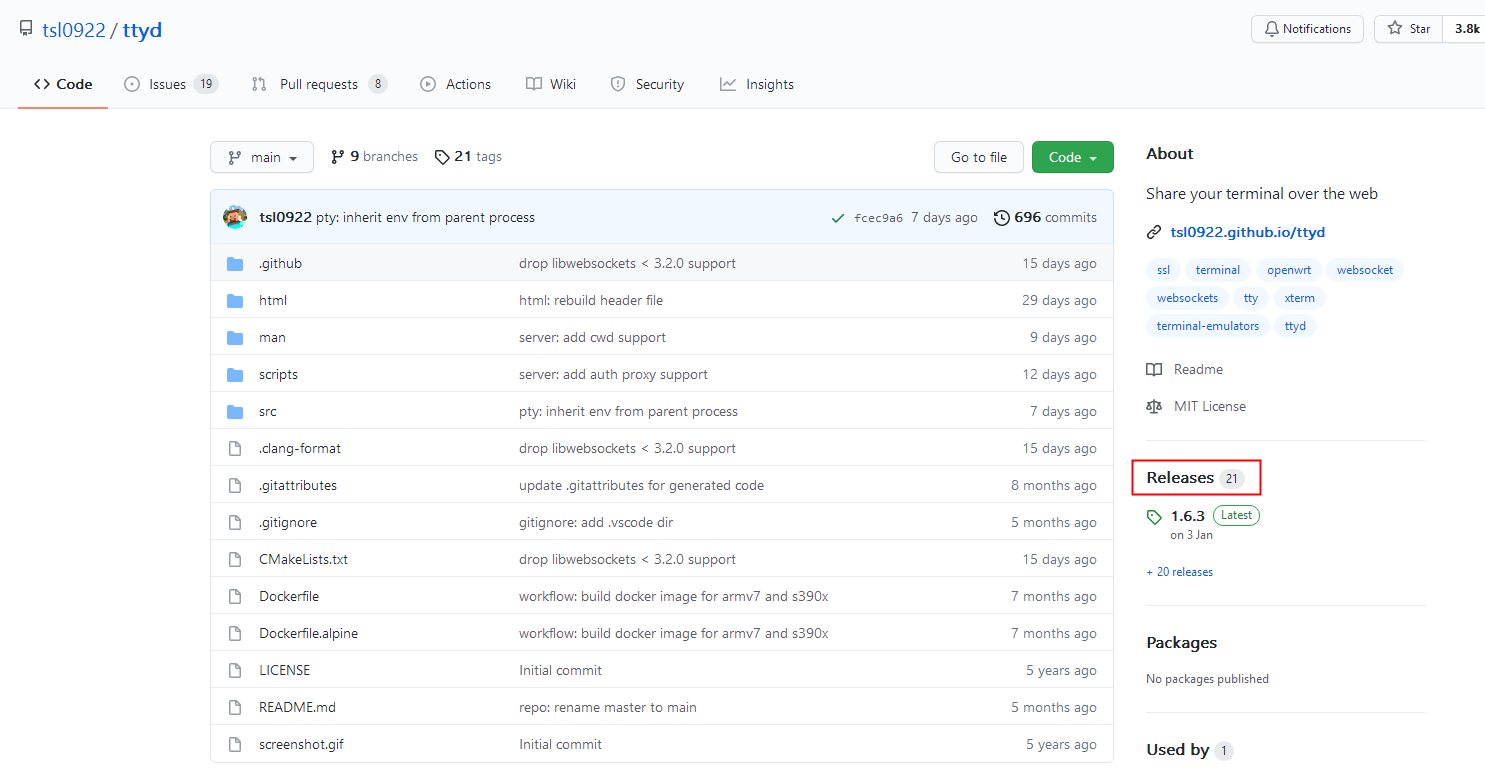Click the man folder icon
This screenshot has height=769, width=1485.
point(235,338)
